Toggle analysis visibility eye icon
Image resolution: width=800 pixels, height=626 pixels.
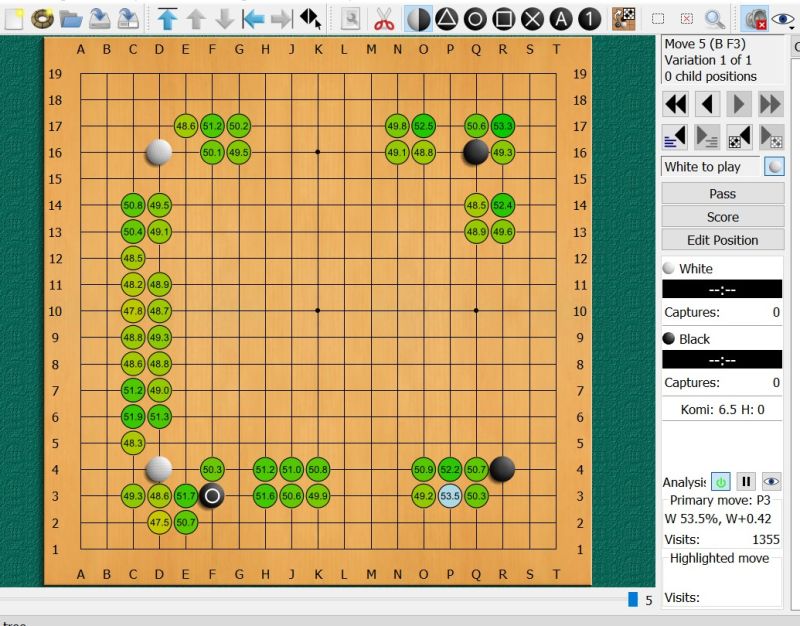[x=771, y=482]
